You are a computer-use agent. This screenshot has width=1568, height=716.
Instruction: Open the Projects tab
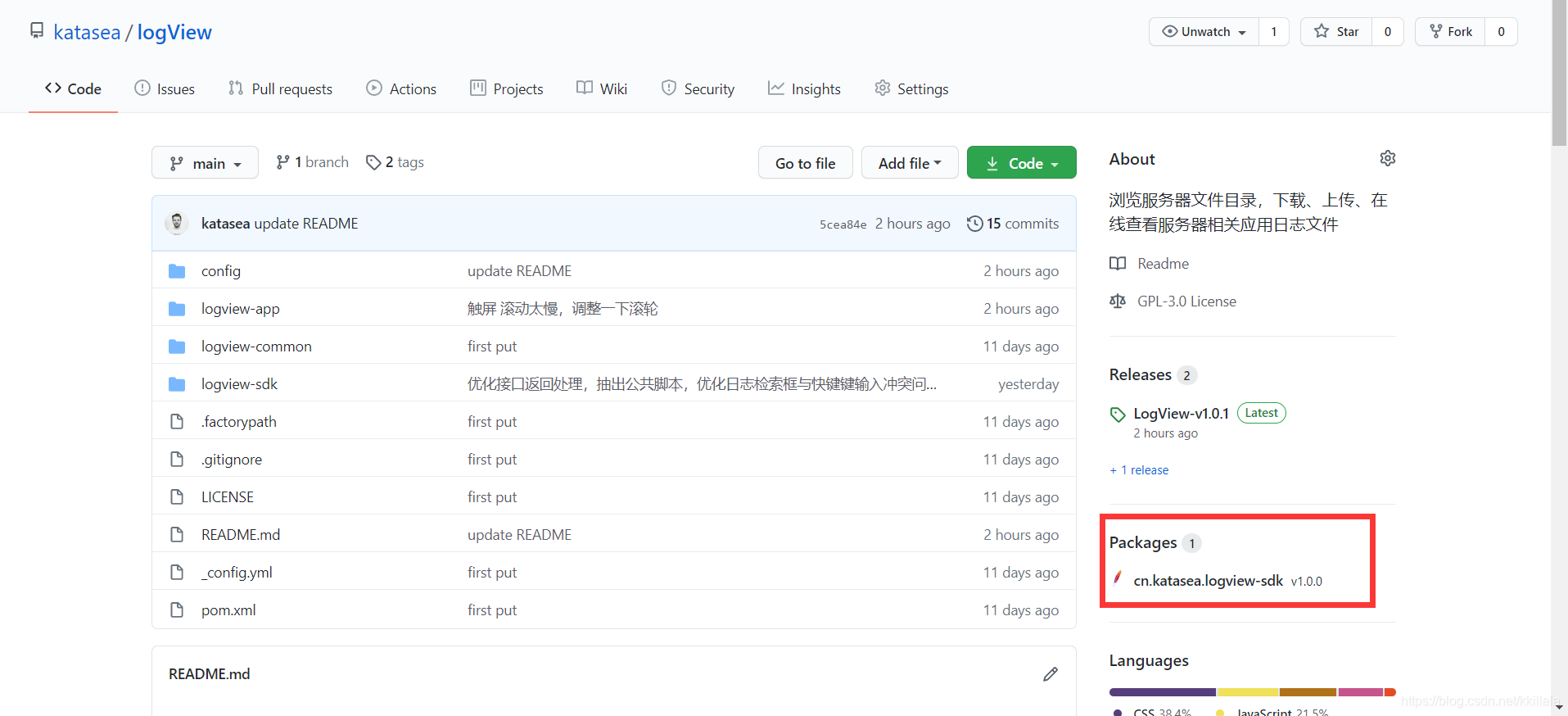(507, 88)
